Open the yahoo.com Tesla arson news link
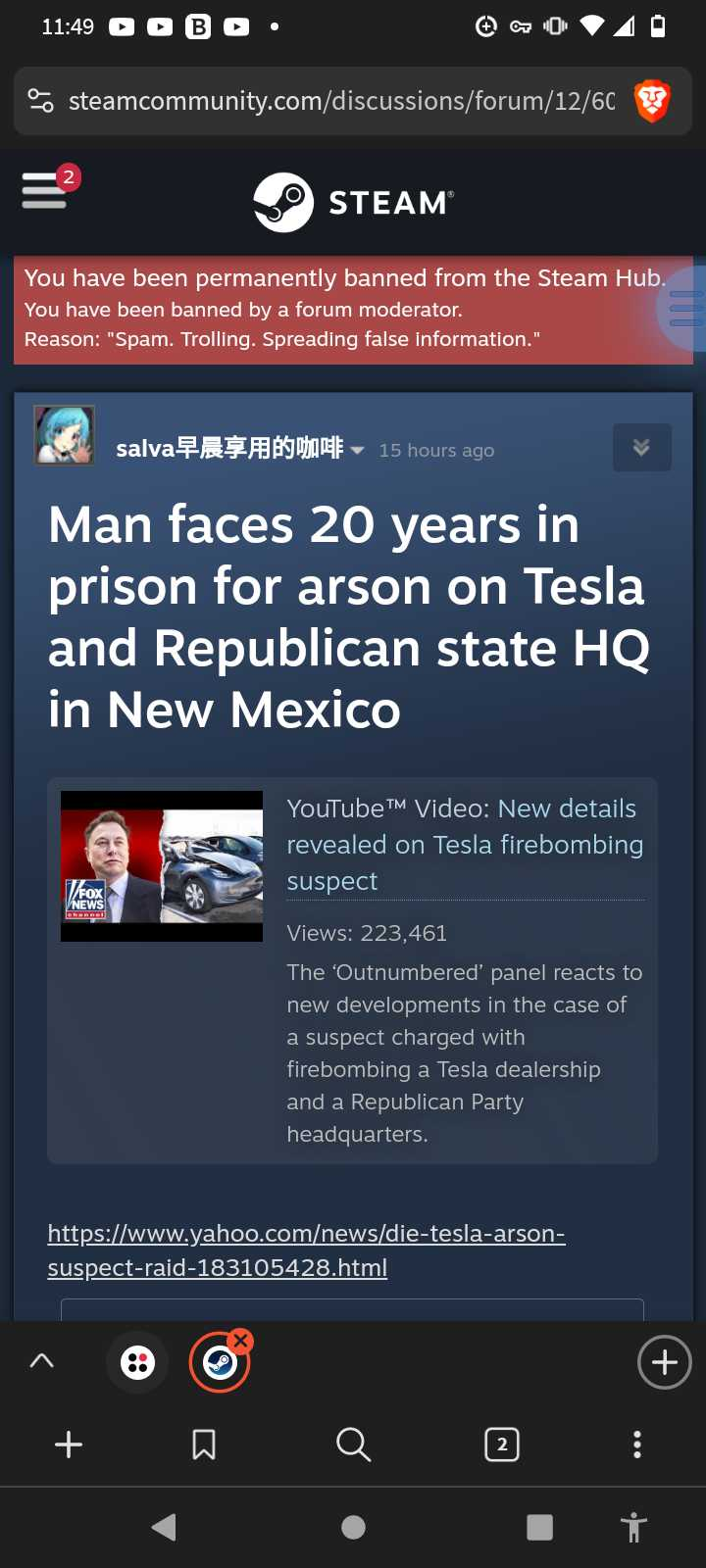Image resolution: width=706 pixels, height=1568 pixels. [x=306, y=1250]
